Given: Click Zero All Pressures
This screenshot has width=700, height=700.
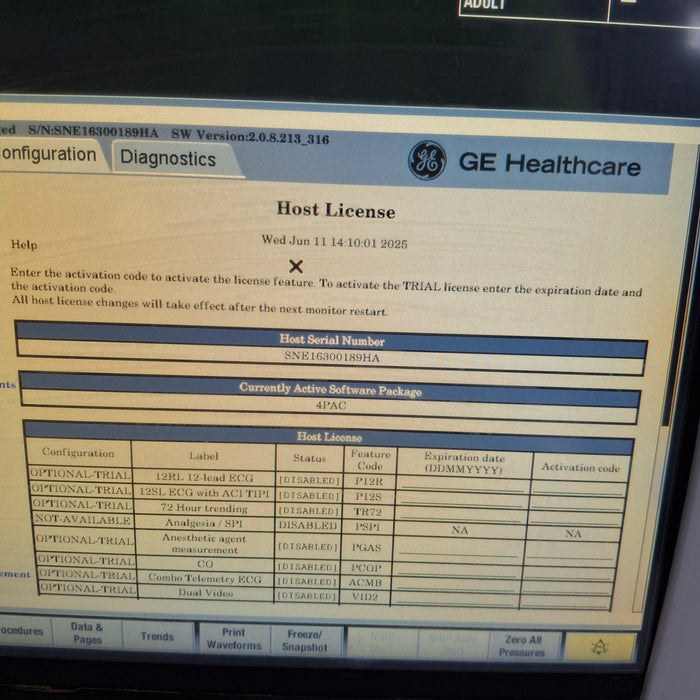Looking at the screenshot, I should click(x=522, y=646).
